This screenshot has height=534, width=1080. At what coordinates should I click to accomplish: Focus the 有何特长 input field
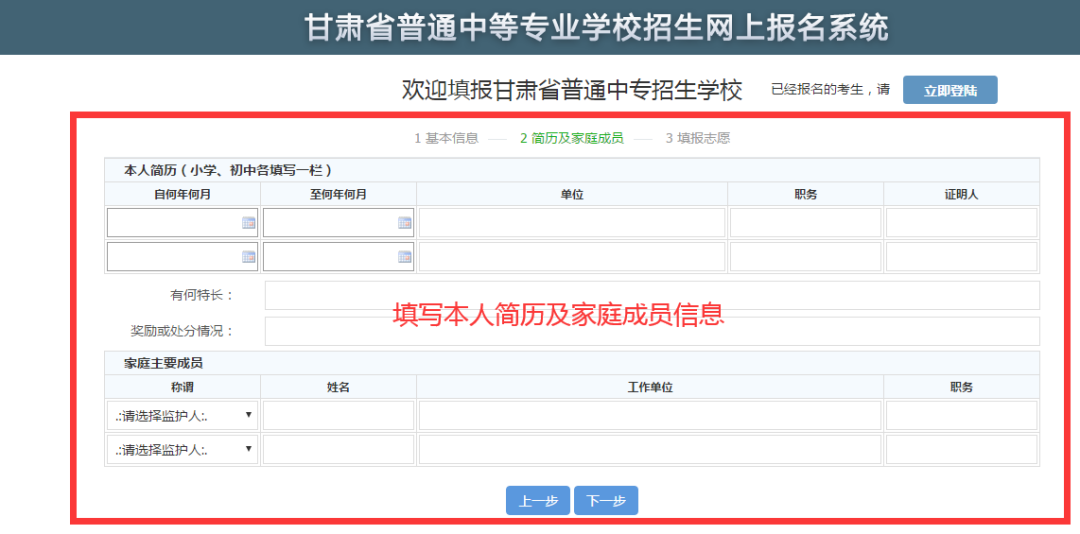pyautogui.click(x=651, y=296)
